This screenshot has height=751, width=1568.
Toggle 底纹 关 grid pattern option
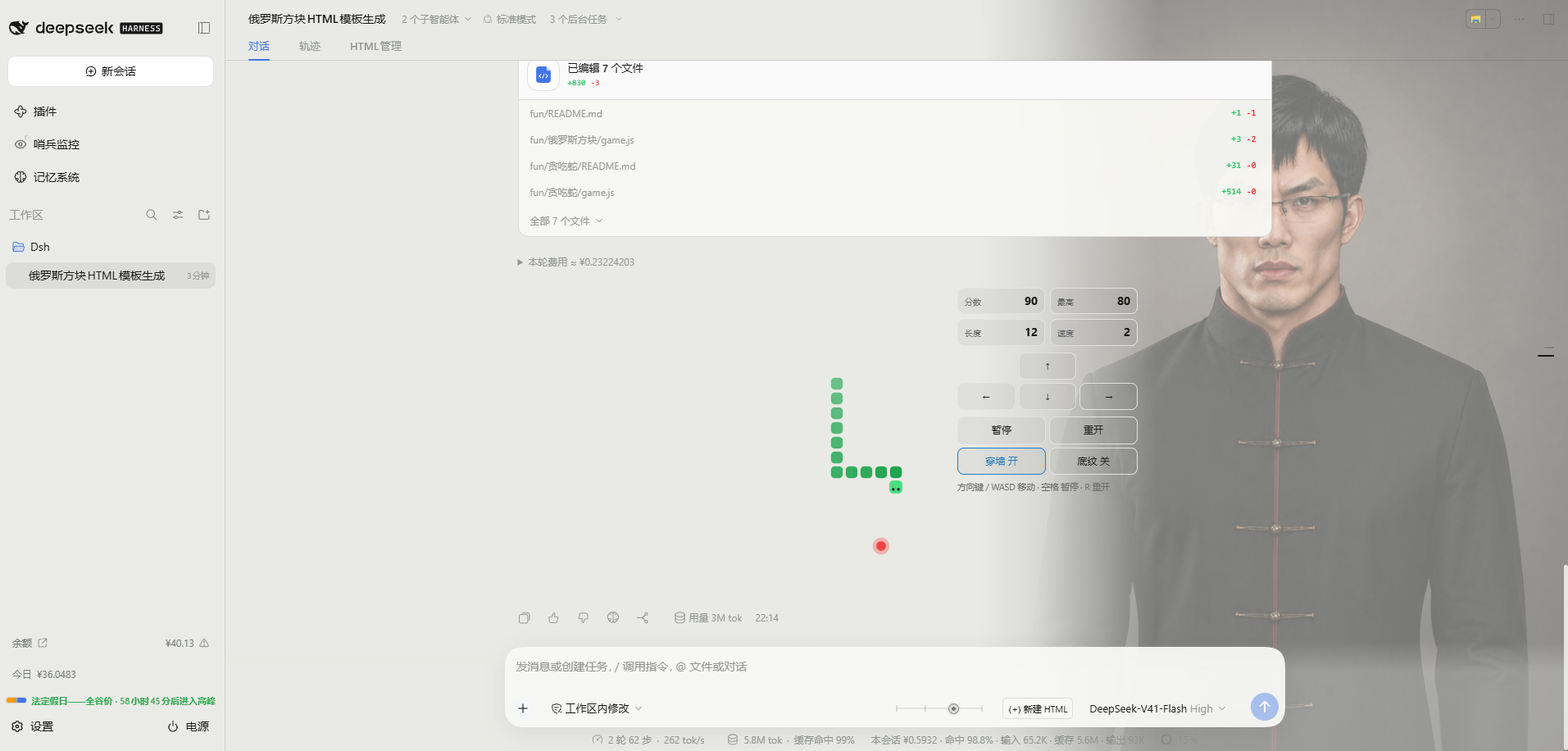pyautogui.click(x=1093, y=461)
